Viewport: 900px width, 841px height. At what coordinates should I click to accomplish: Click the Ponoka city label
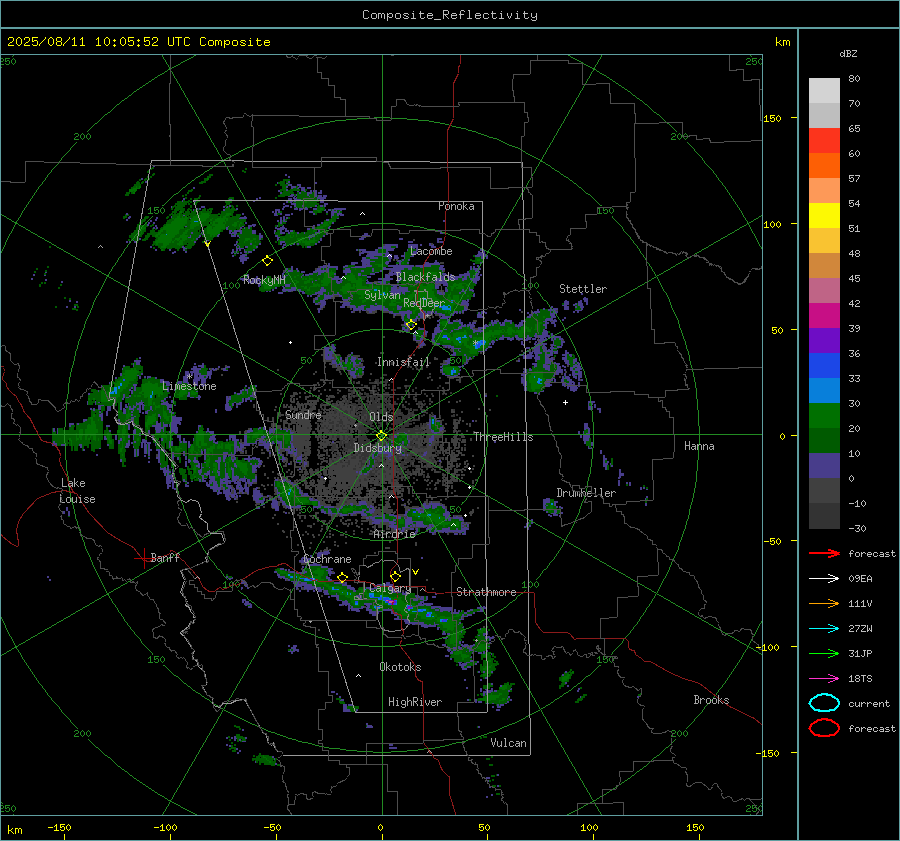(456, 206)
